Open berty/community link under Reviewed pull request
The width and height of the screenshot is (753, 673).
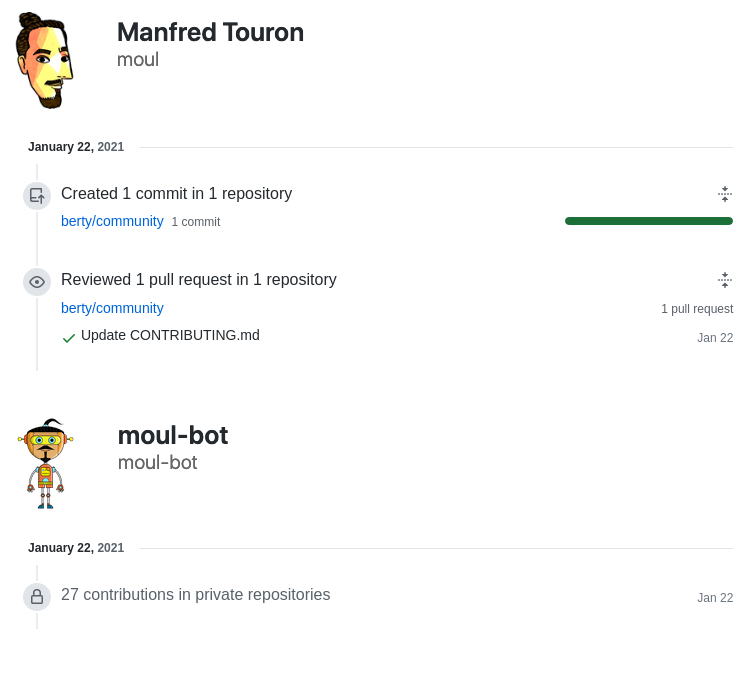point(112,308)
